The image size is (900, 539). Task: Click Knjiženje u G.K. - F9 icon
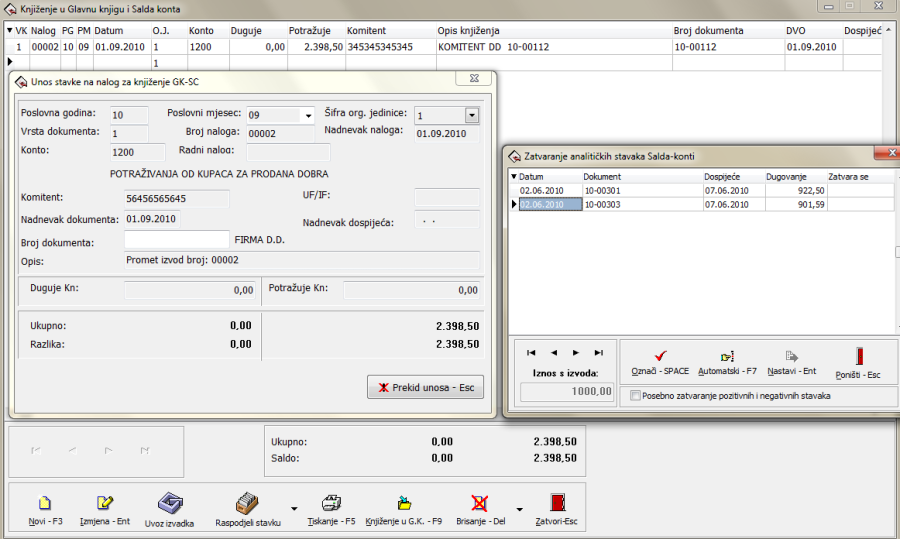(x=404, y=503)
